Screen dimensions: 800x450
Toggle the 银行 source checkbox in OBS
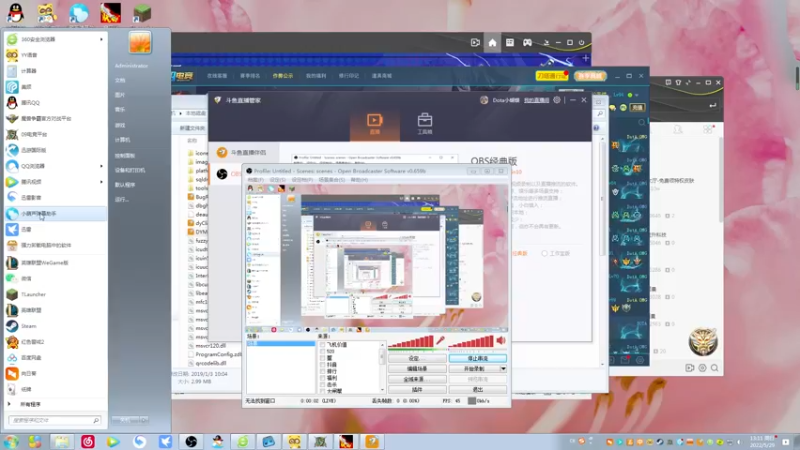[x=322, y=371]
